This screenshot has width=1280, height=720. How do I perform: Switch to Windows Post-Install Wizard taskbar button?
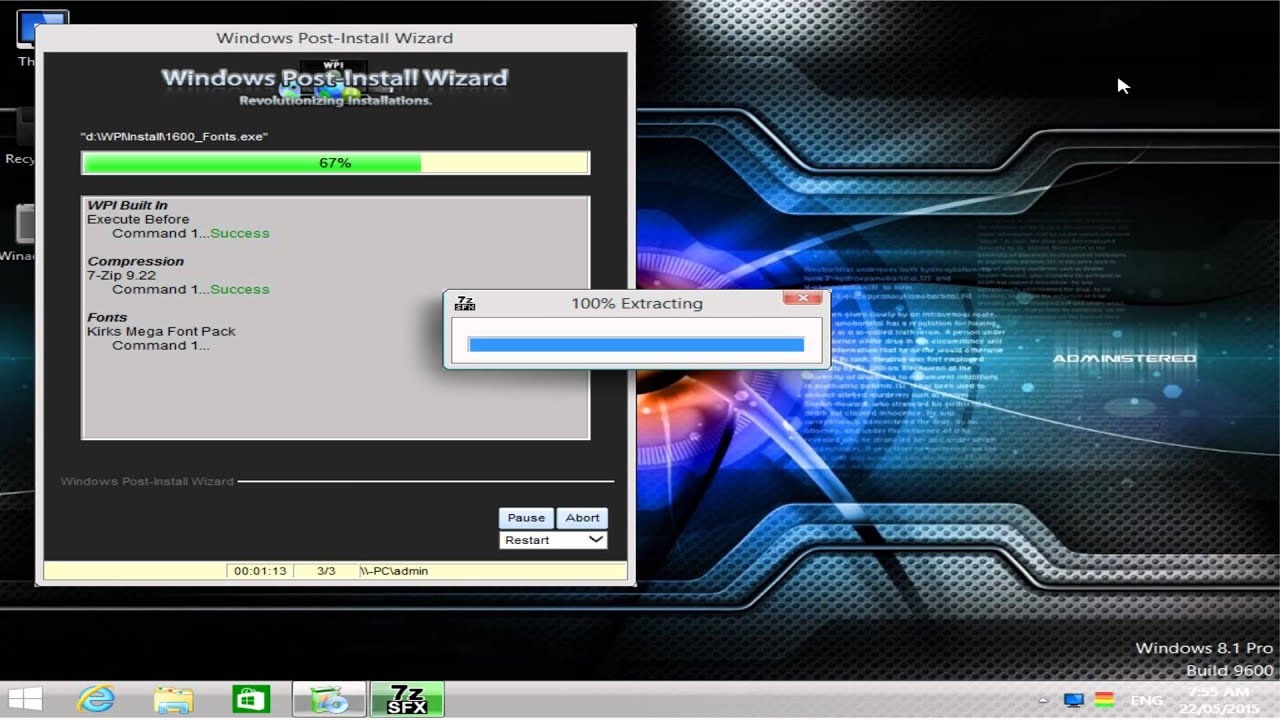tap(328, 700)
